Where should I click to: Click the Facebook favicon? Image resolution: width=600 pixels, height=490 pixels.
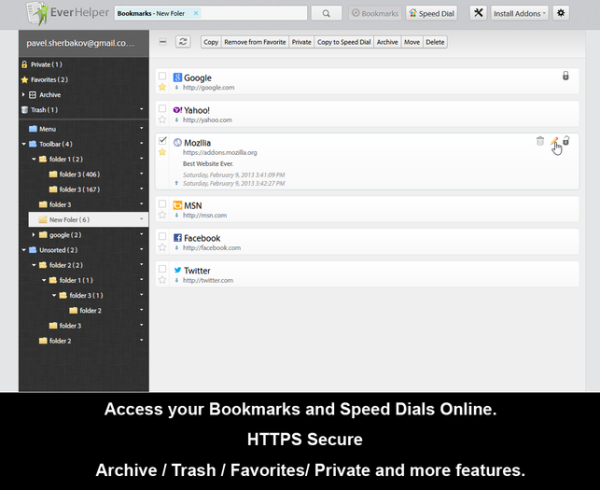[x=177, y=238]
